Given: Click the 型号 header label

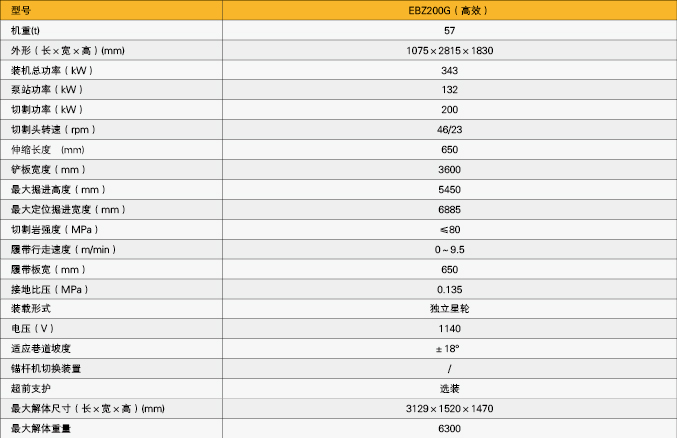Looking at the screenshot, I should click(22, 11).
